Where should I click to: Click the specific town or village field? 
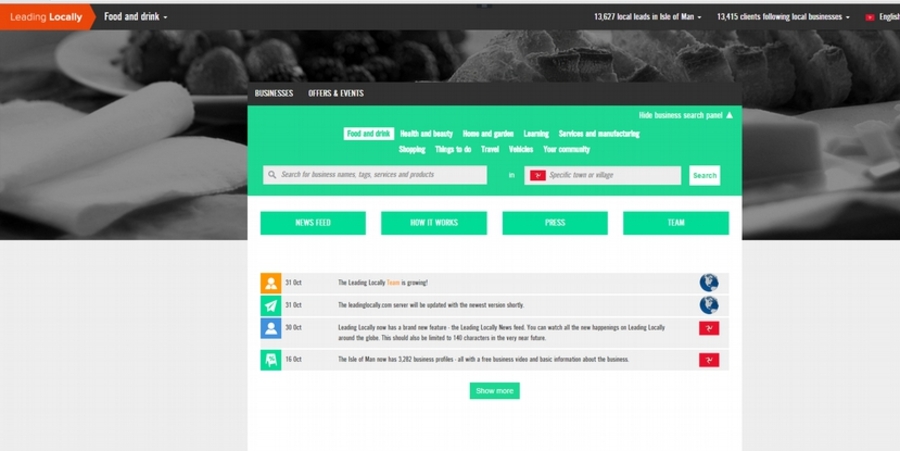[x=602, y=175]
